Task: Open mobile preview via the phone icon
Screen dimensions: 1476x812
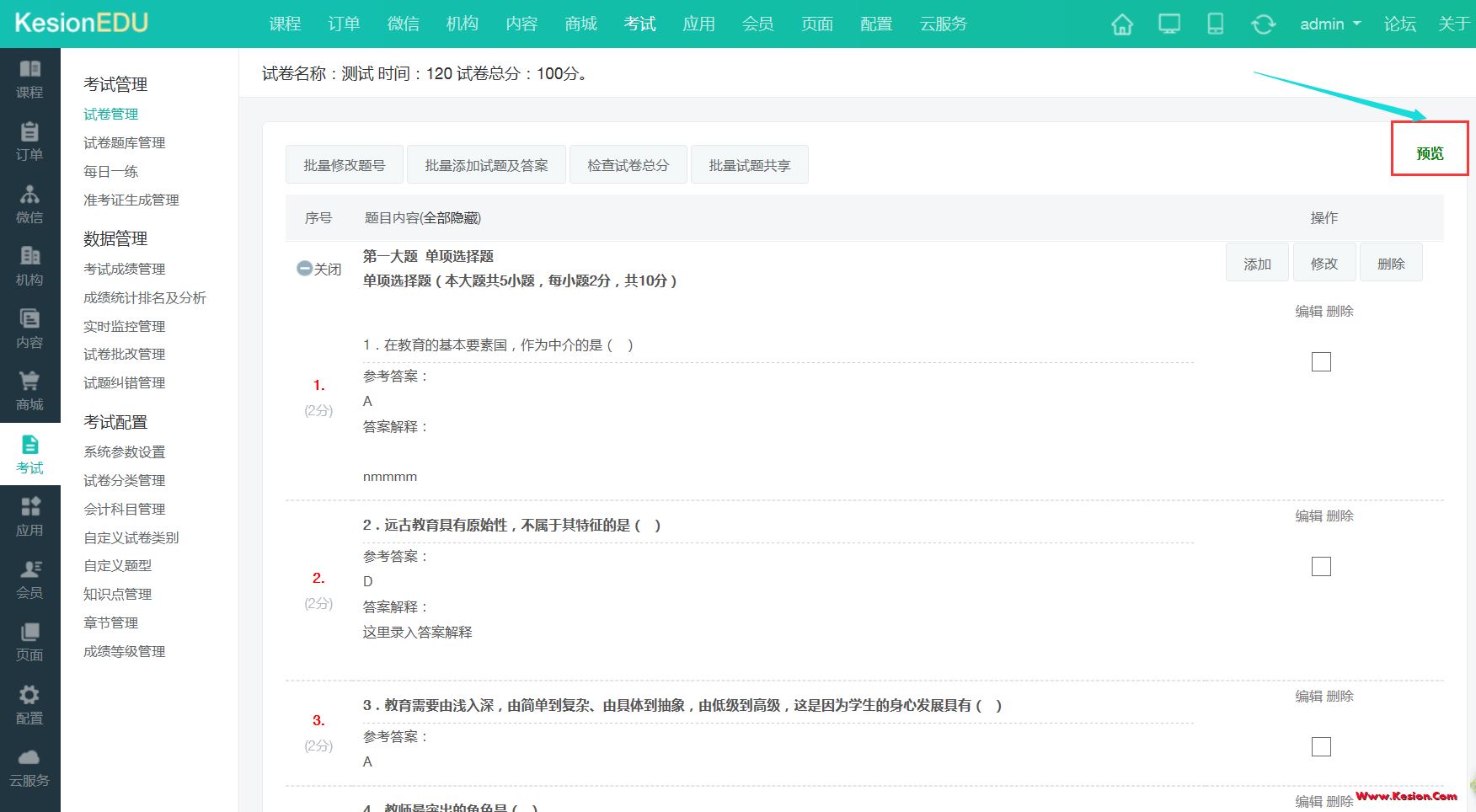Action: 1217,24
